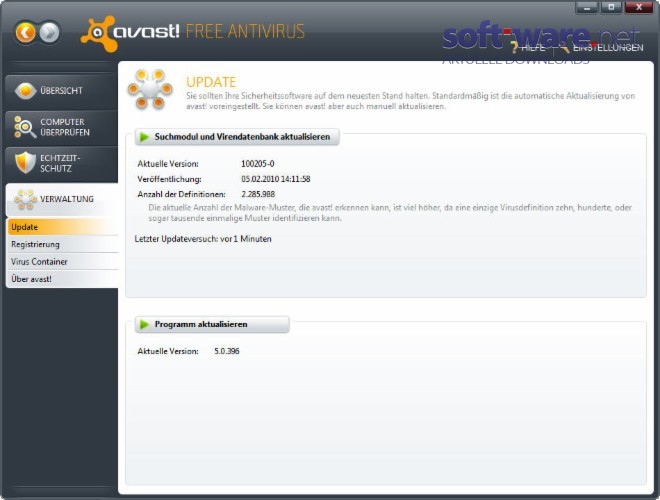This screenshot has width=660, height=500.
Task: Click the Verwaltung molecule icon
Action: [25, 199]
